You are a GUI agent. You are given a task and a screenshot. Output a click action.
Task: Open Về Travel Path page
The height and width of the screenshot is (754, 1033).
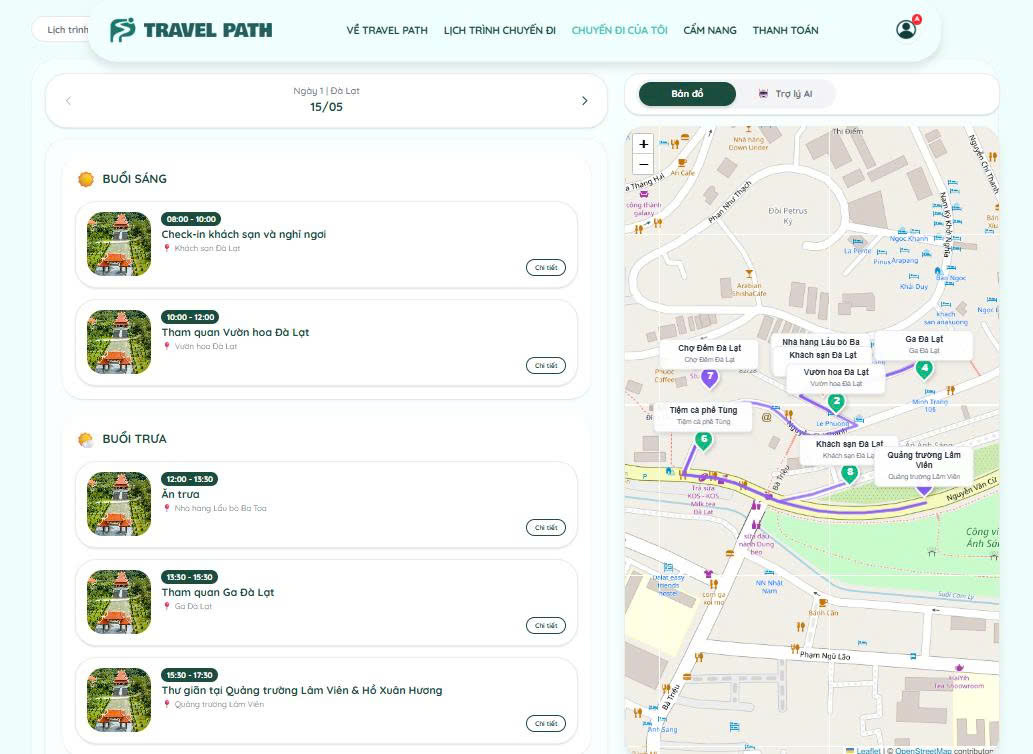[x=387, y=30]
